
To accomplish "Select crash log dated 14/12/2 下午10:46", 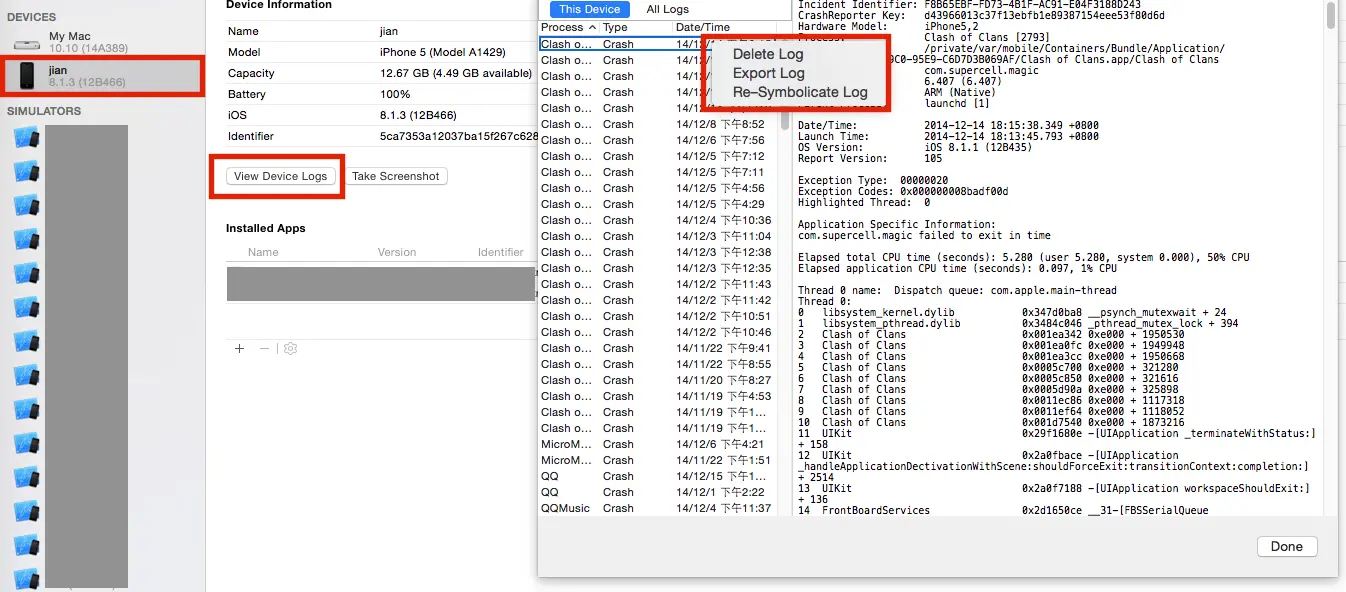I will click(658, 332).
